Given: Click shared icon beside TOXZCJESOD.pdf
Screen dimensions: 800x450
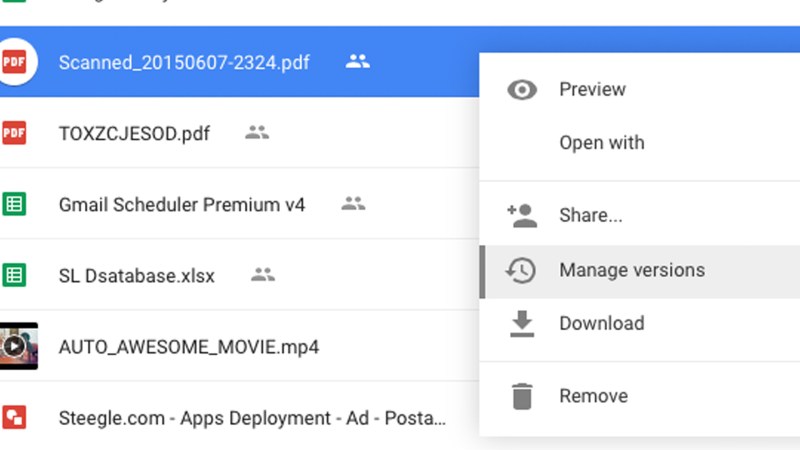Looking at the screenshot, I should 257,133.
